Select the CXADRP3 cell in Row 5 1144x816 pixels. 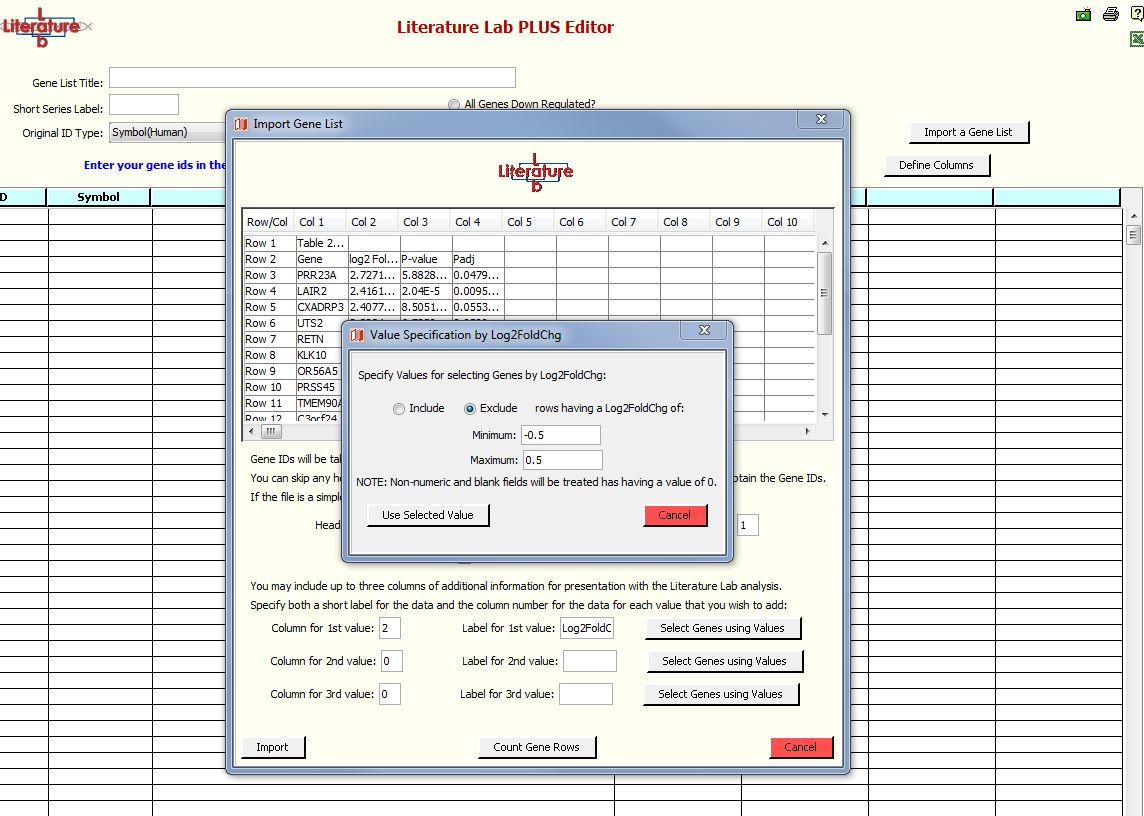322,307
